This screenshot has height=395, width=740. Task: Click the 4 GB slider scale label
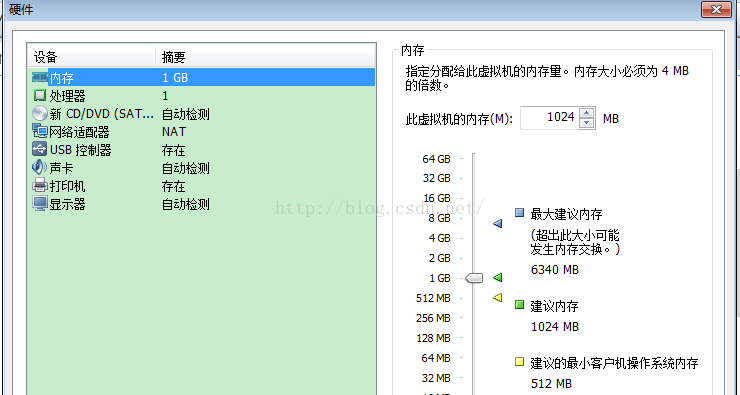click(439, 238)
